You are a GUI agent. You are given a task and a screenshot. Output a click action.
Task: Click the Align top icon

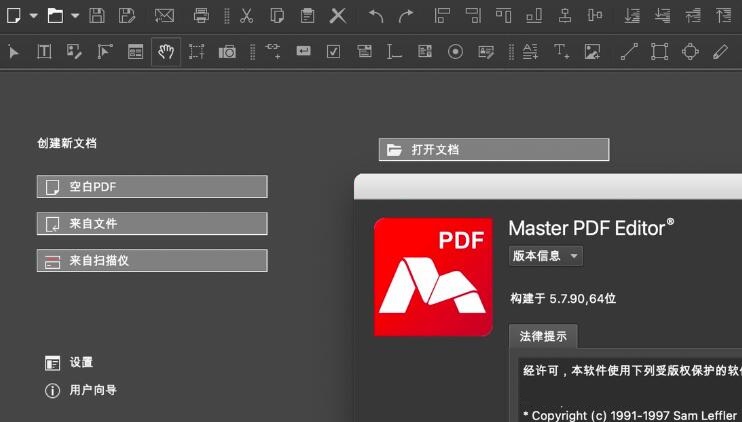(x=503, y=16)
